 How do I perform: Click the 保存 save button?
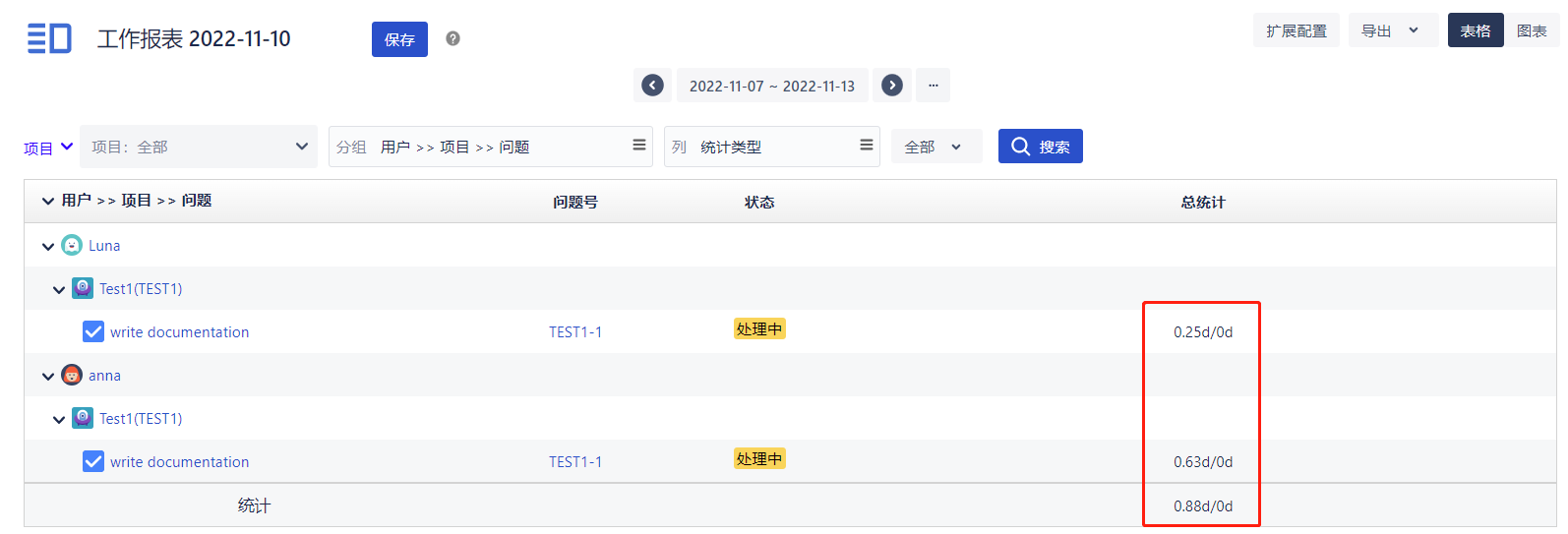(399, 39)
